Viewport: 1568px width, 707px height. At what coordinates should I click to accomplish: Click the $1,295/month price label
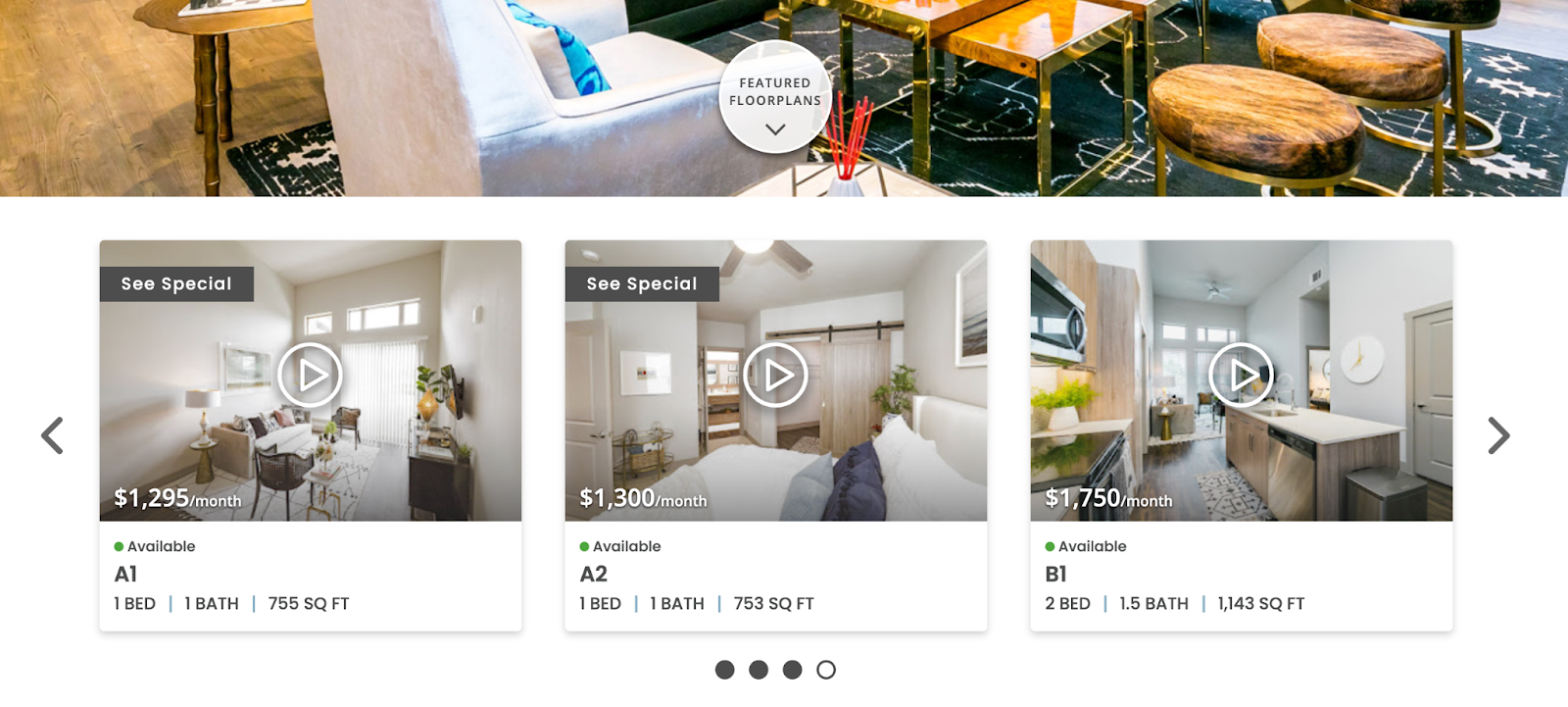(177, 498)
